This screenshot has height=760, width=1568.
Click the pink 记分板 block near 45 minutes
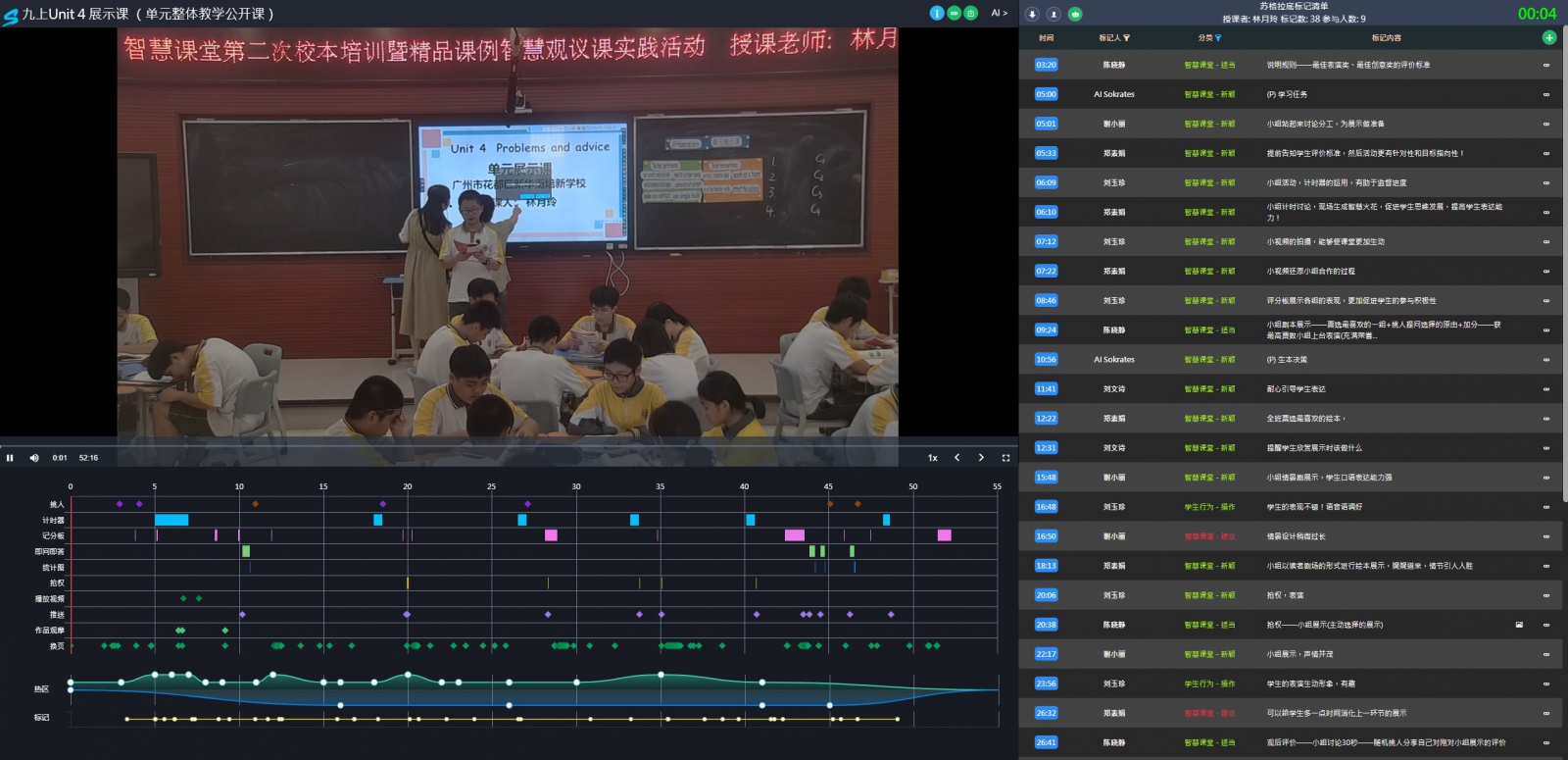[794, 535]
